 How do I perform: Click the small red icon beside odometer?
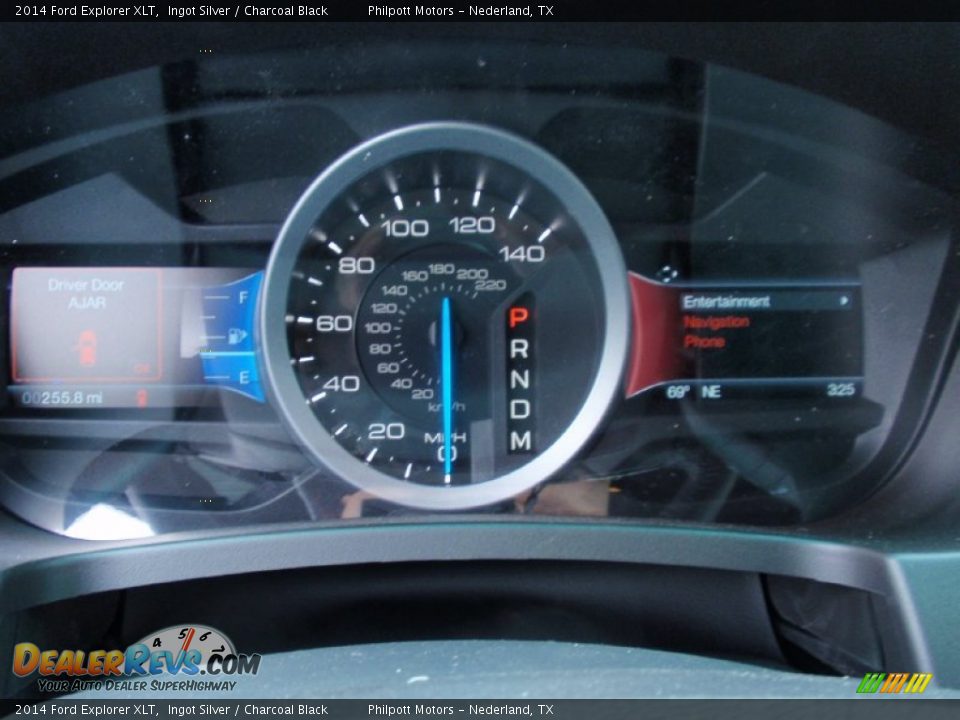pos(142,398)
